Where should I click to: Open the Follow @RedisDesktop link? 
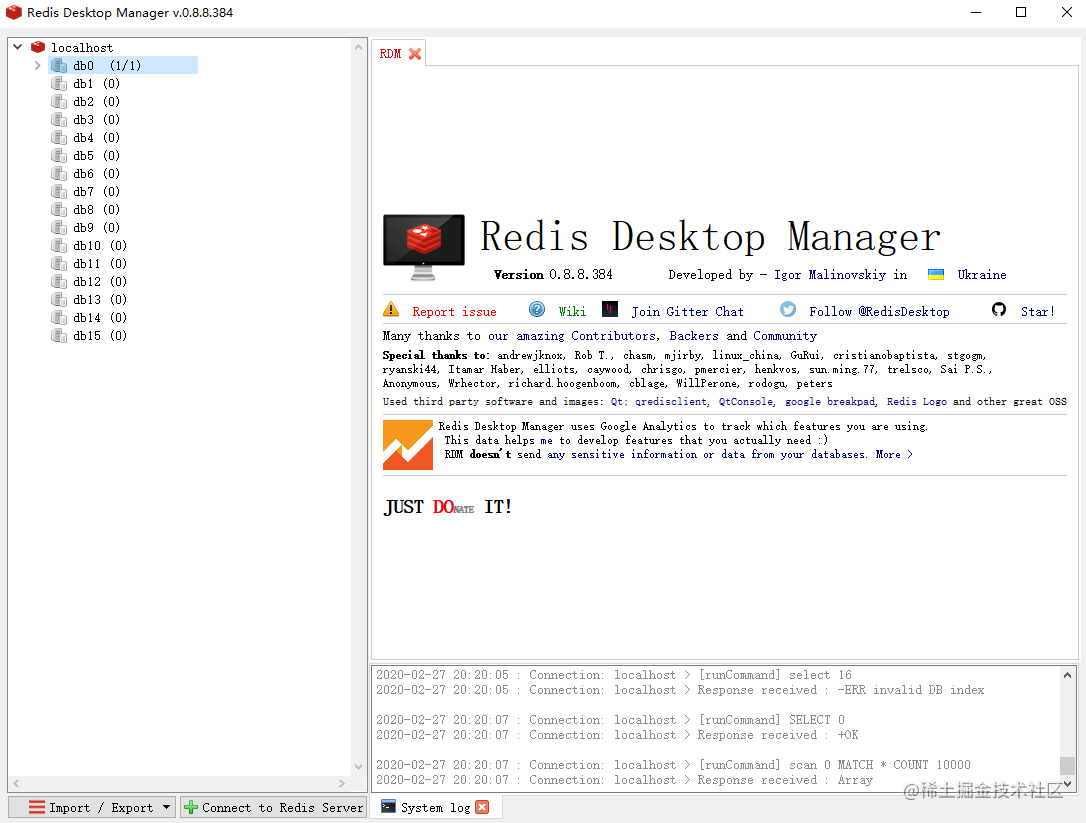(879, 312)
